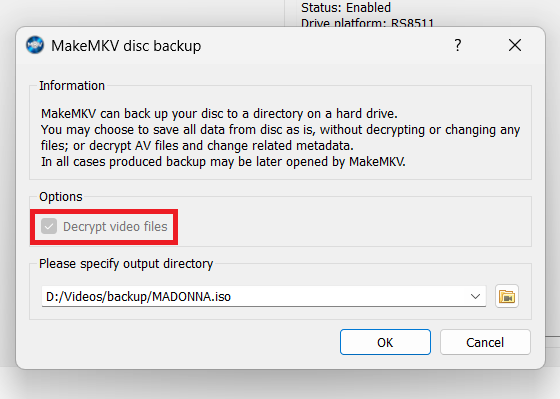The height and width of the screenshot is (399, 560).
Task: Toggle the Decrypt video files checkbox
Action: 49,226
